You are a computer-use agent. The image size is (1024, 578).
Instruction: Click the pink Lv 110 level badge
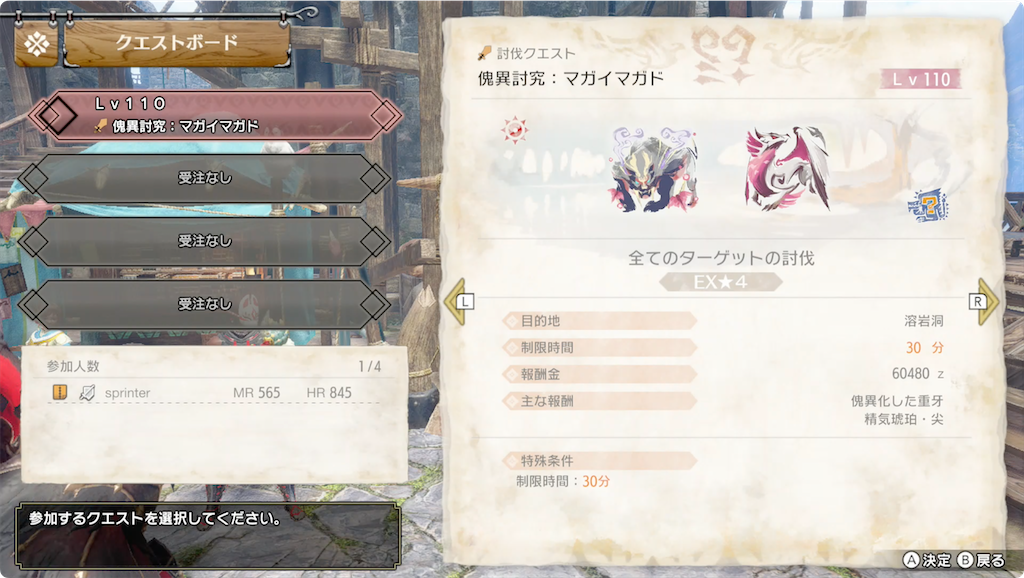click(921, 80)
